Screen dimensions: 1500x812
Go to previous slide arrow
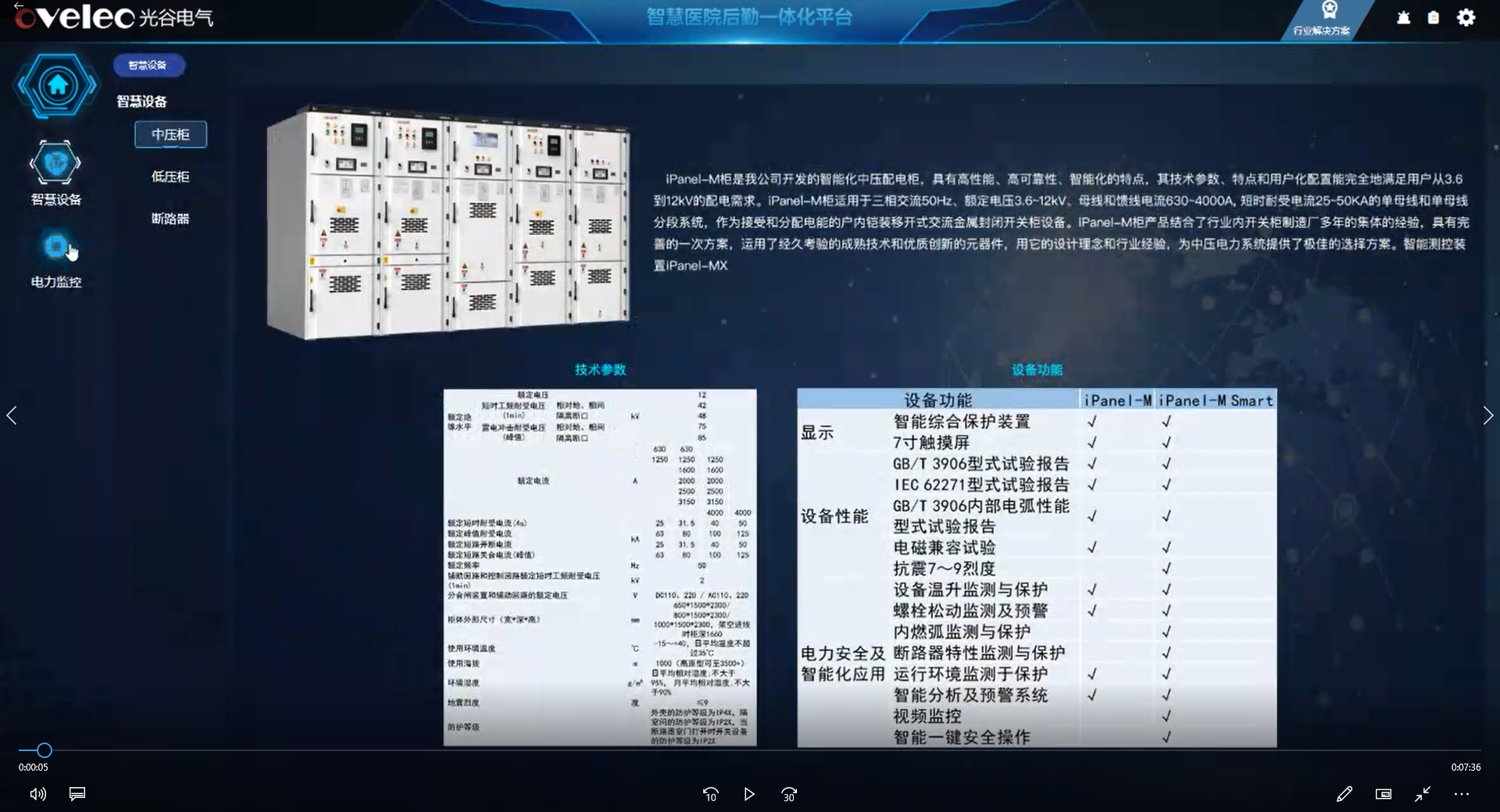click(12, 415)
